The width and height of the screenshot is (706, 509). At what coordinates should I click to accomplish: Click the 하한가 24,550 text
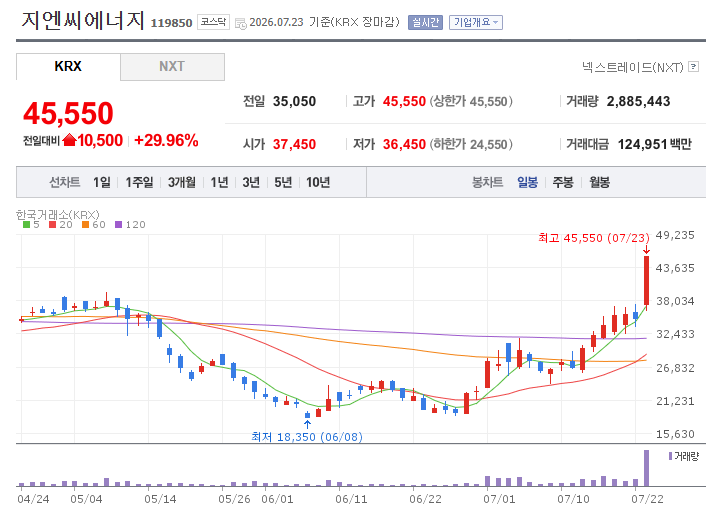[x=471, y=144]
